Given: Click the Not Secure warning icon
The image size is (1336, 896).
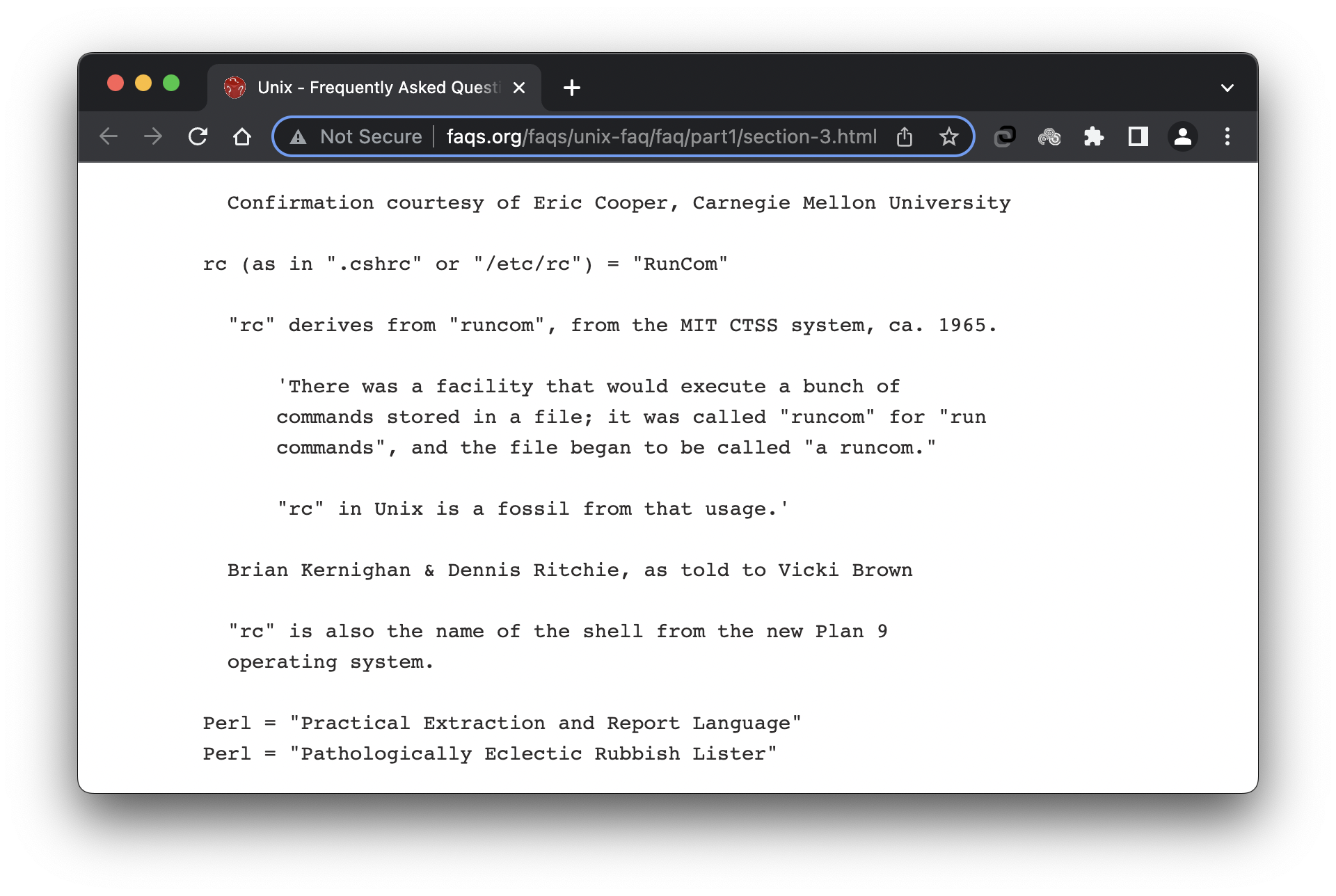Looking at the screenshot, I should click(x=299, y=137).
